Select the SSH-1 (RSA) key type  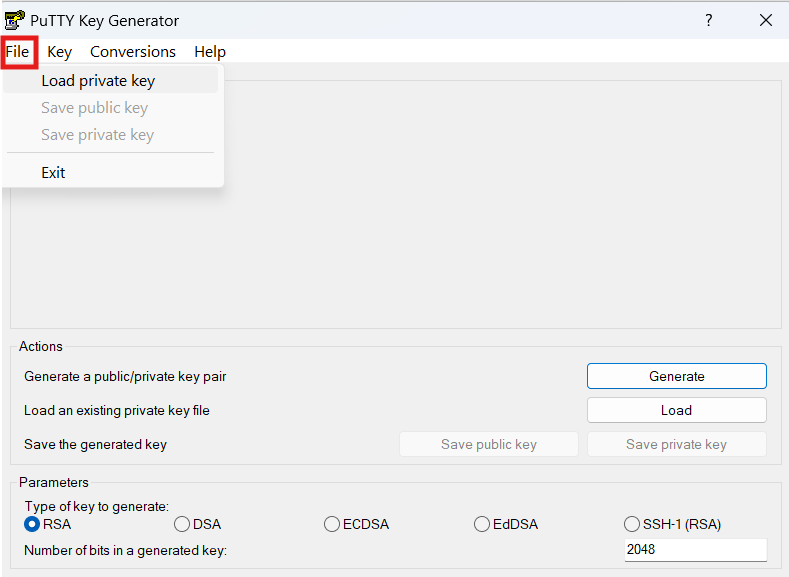coord(672,524)
